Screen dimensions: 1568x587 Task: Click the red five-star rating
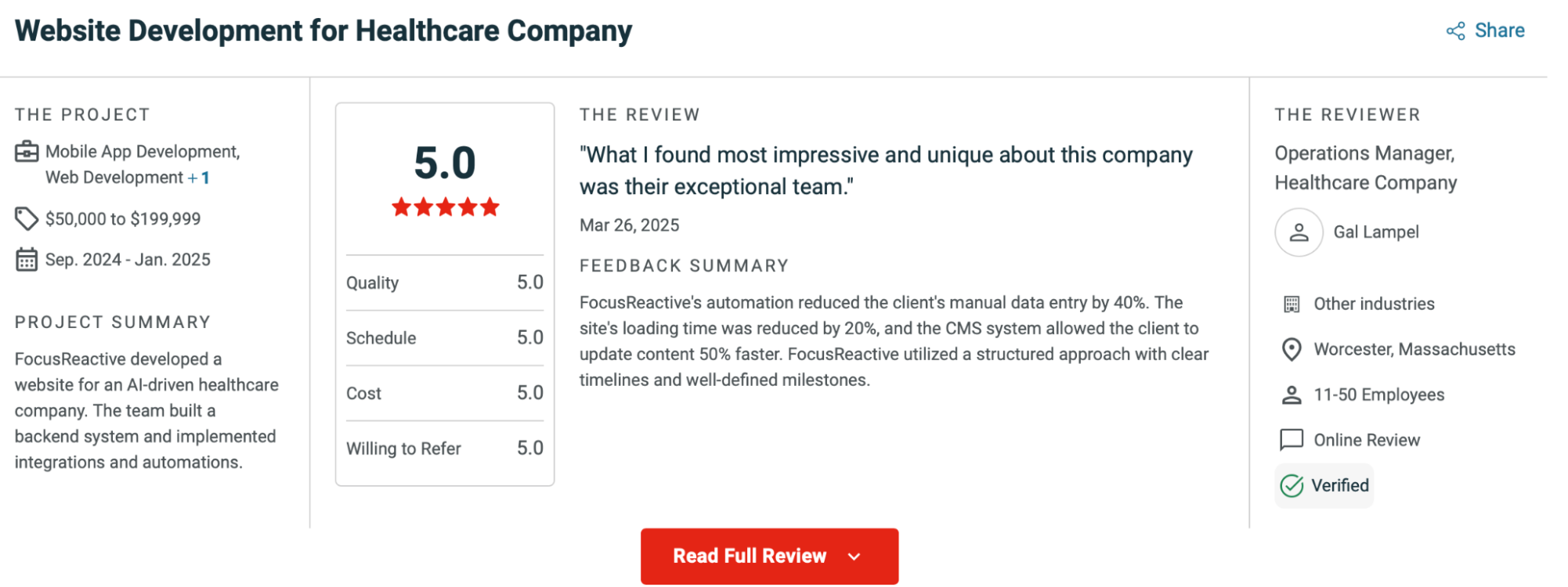(445, 207)
